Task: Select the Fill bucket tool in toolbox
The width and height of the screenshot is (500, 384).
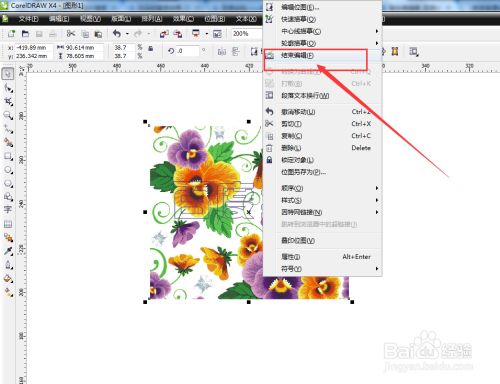Action: (x=8, y=279)
